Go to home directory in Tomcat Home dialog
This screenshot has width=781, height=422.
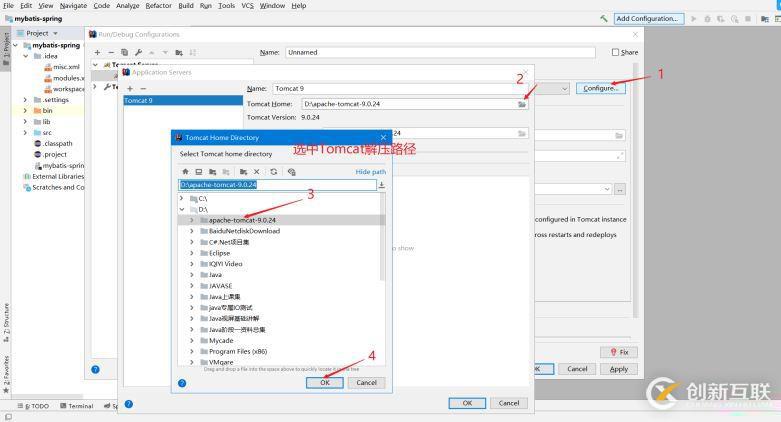(x=185, y=171)
